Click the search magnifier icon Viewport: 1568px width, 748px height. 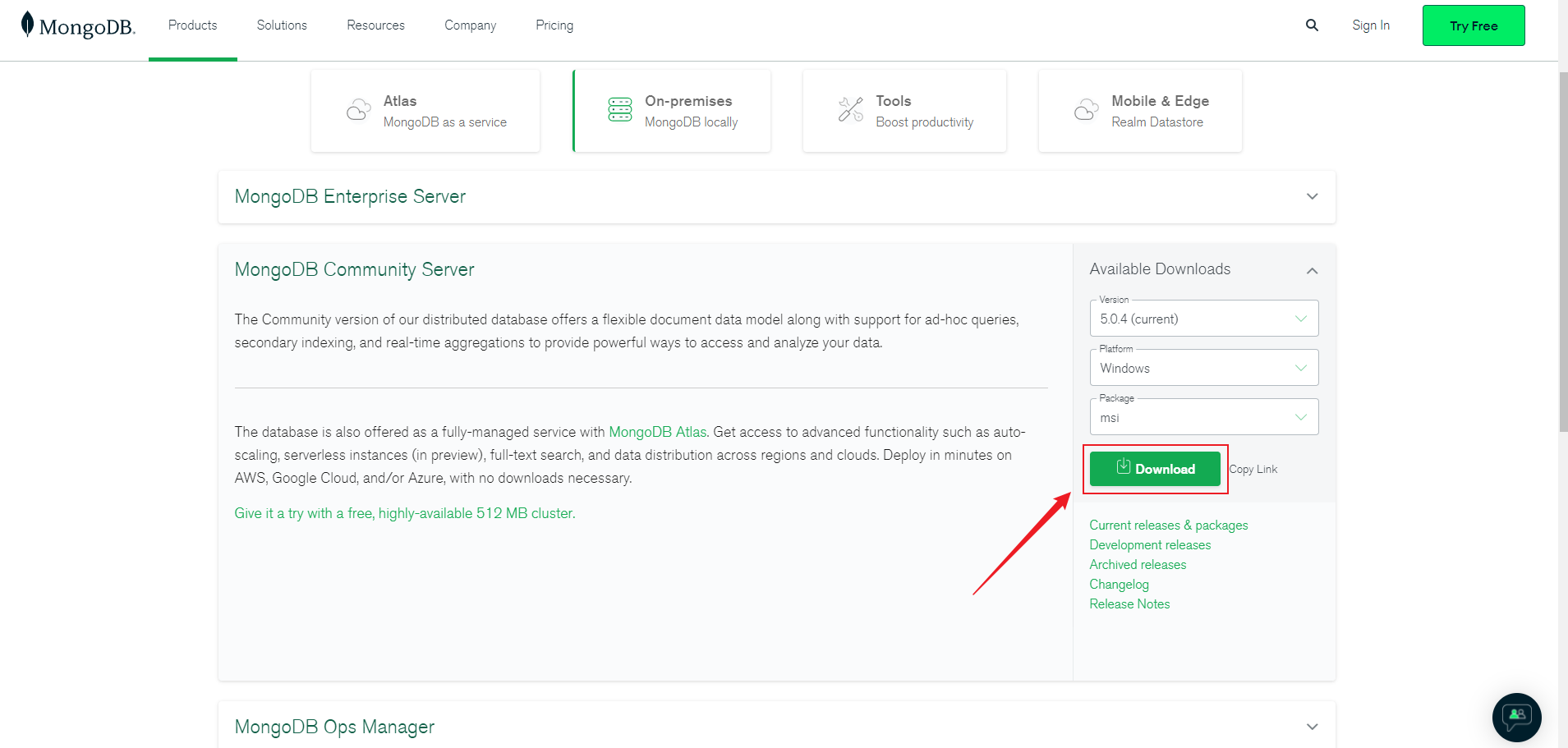click(1311, 25)
